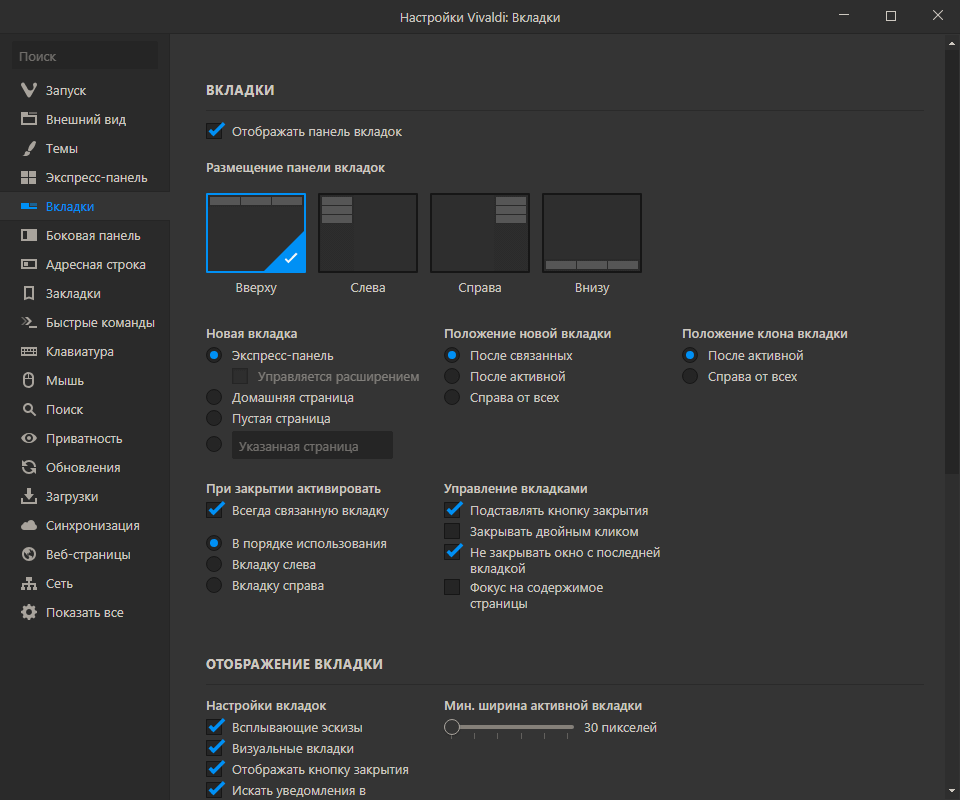Select После связанных new tab position
The width and height of the screenshot is (960, 800).
pyautogui.click(x=452, y=355)
